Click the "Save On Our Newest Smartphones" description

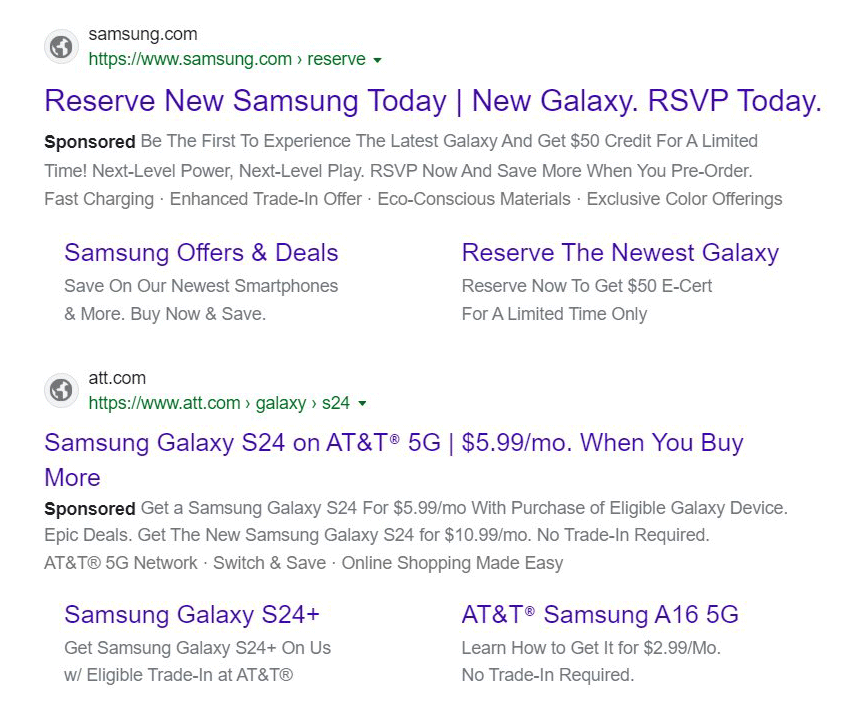pos(201,286)
